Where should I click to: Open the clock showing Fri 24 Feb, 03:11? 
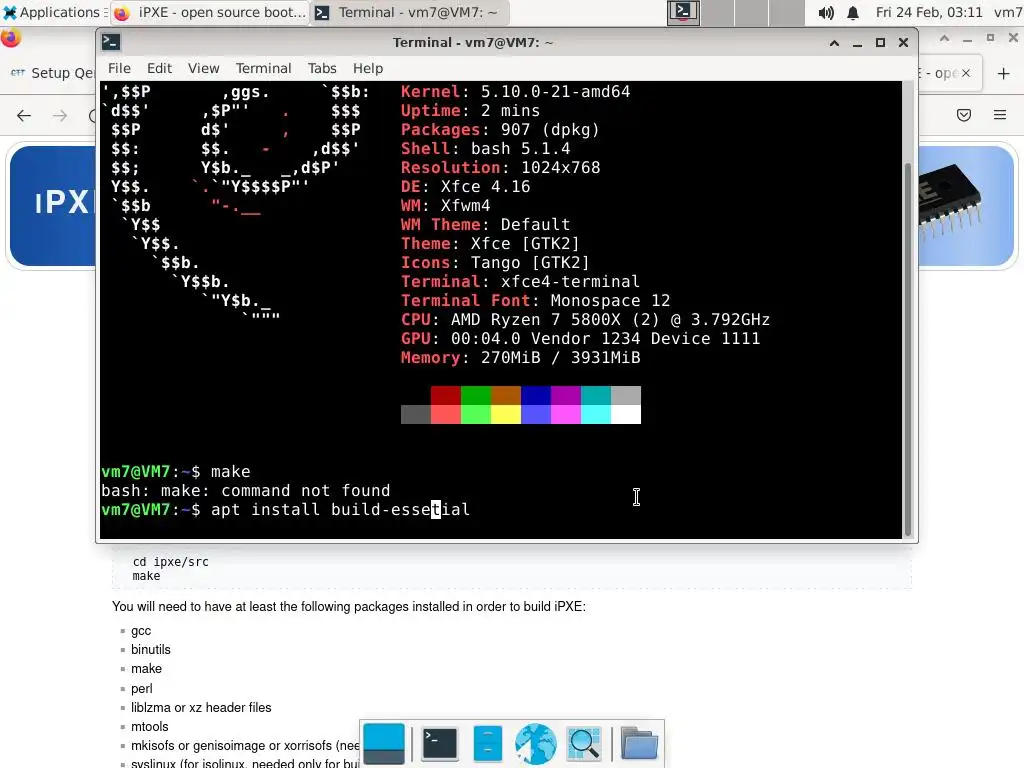click(x=929, y=12)
